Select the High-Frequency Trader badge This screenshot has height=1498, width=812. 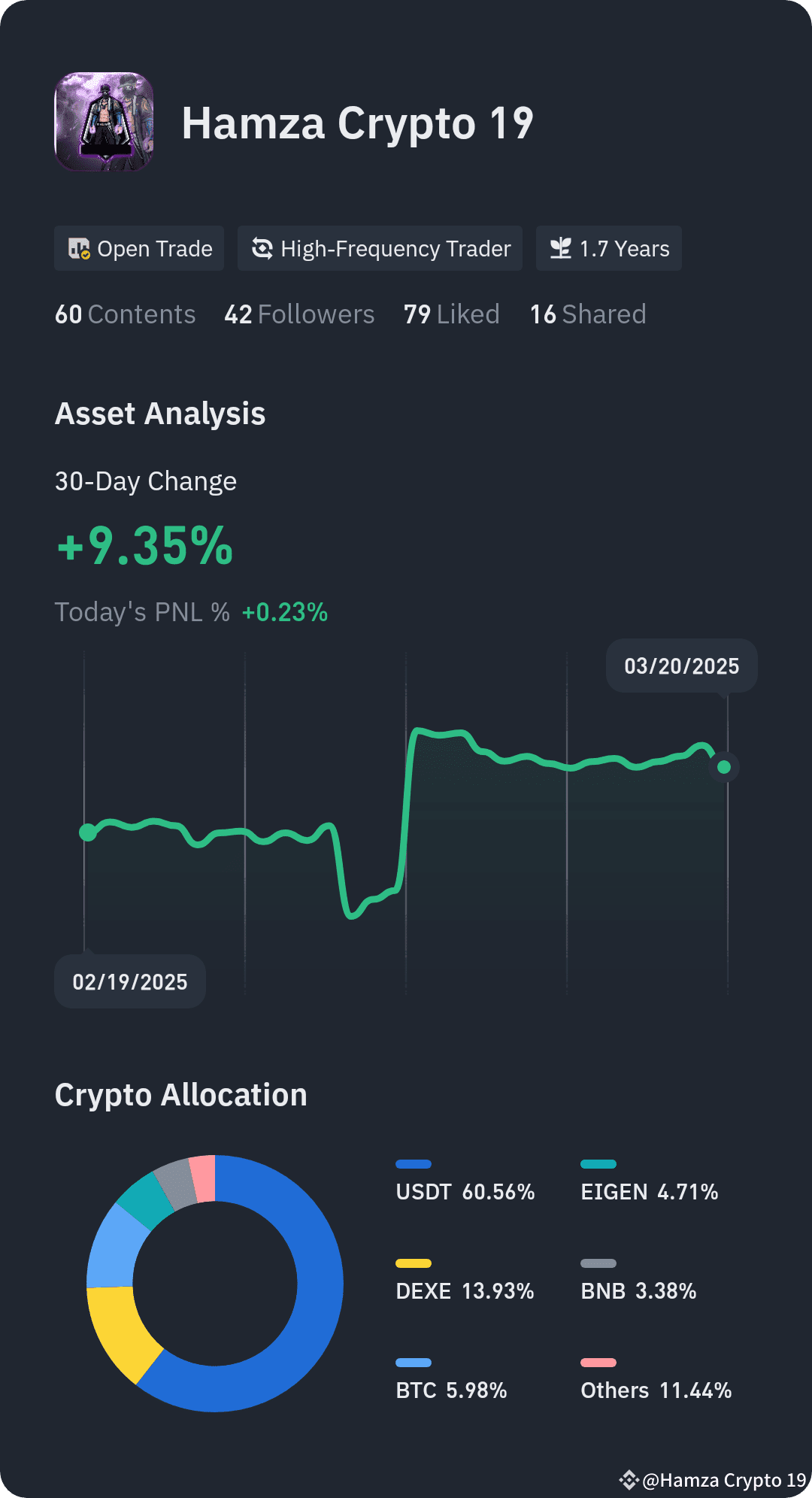(x=380, y=248)
